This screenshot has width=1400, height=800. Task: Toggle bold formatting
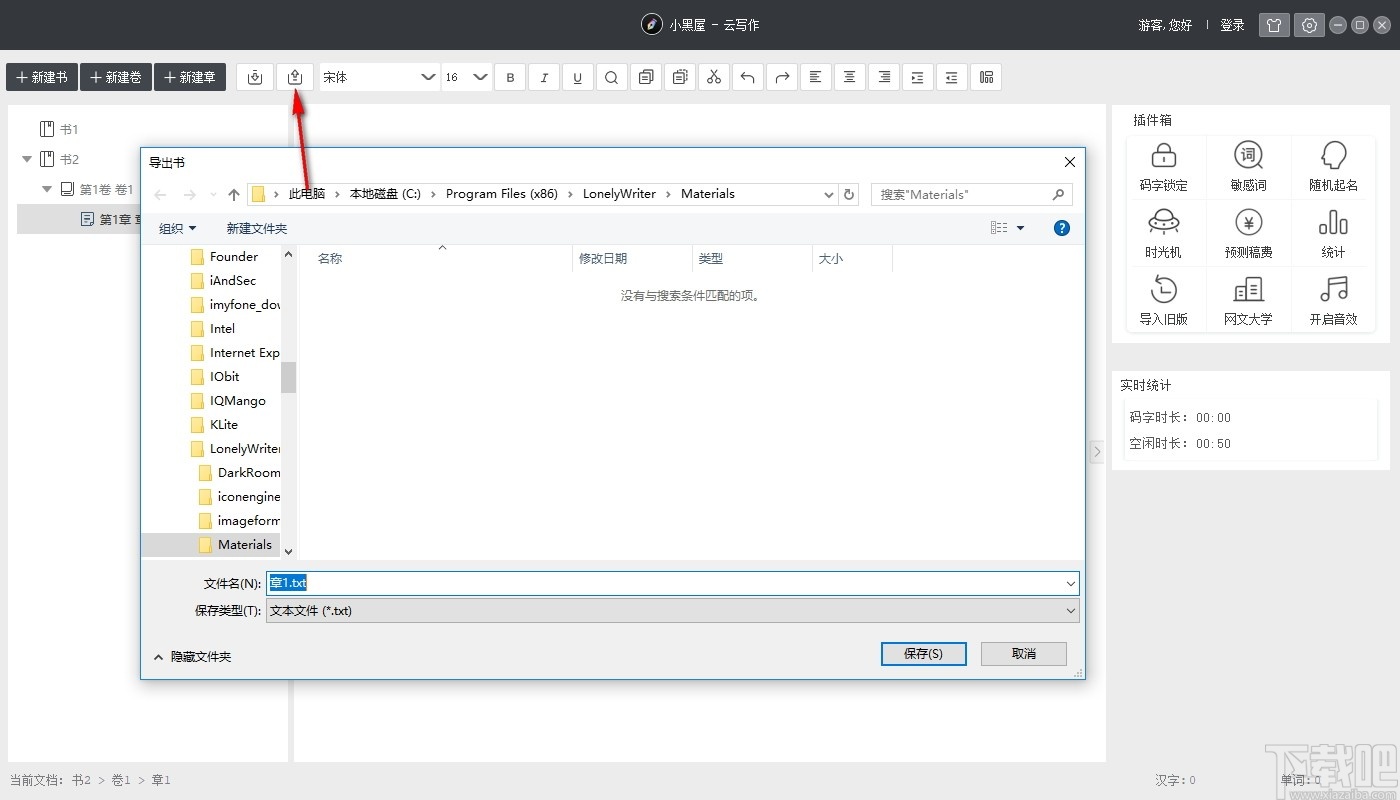click(510, 77)
